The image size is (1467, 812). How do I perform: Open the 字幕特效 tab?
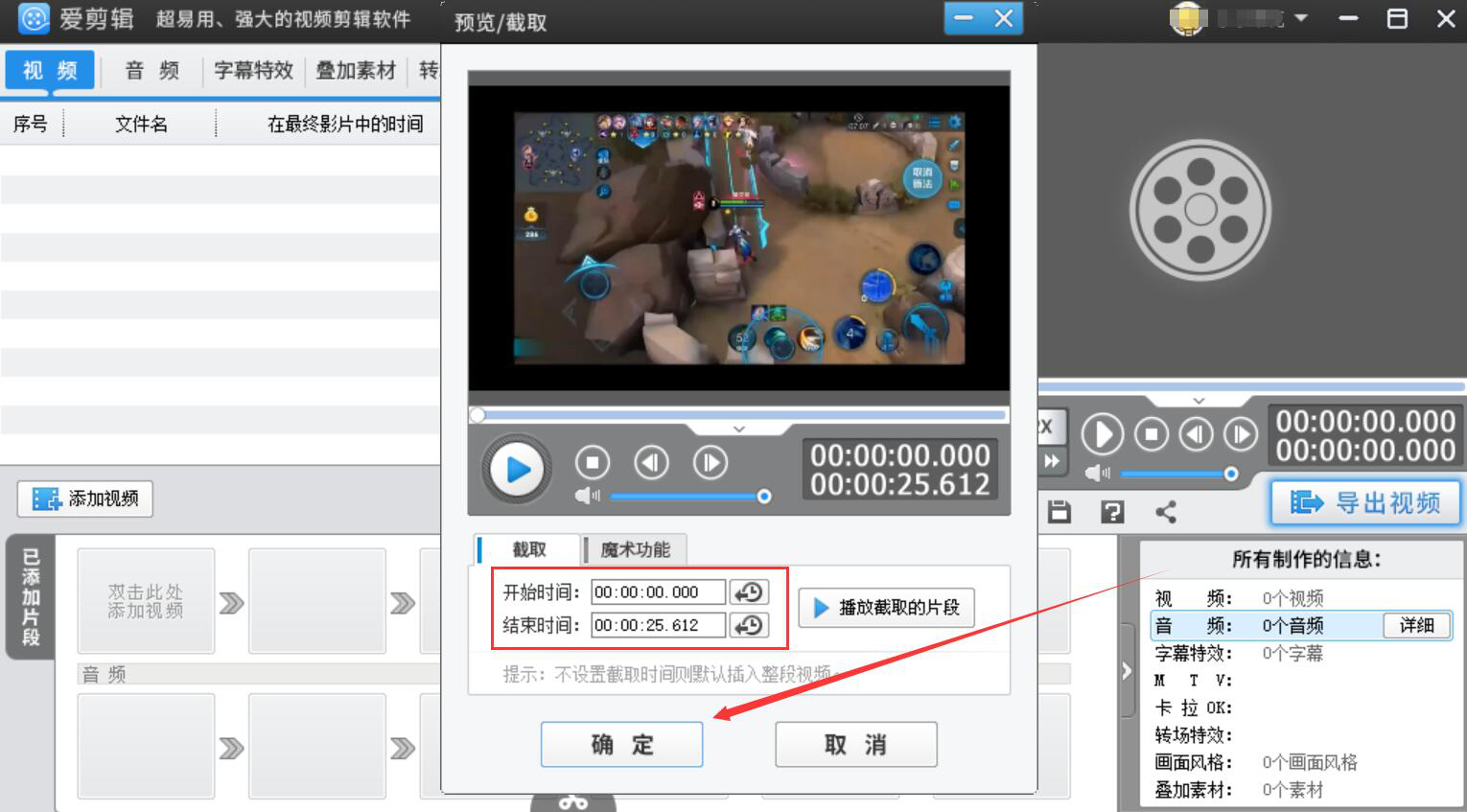(x=253, y=70)
